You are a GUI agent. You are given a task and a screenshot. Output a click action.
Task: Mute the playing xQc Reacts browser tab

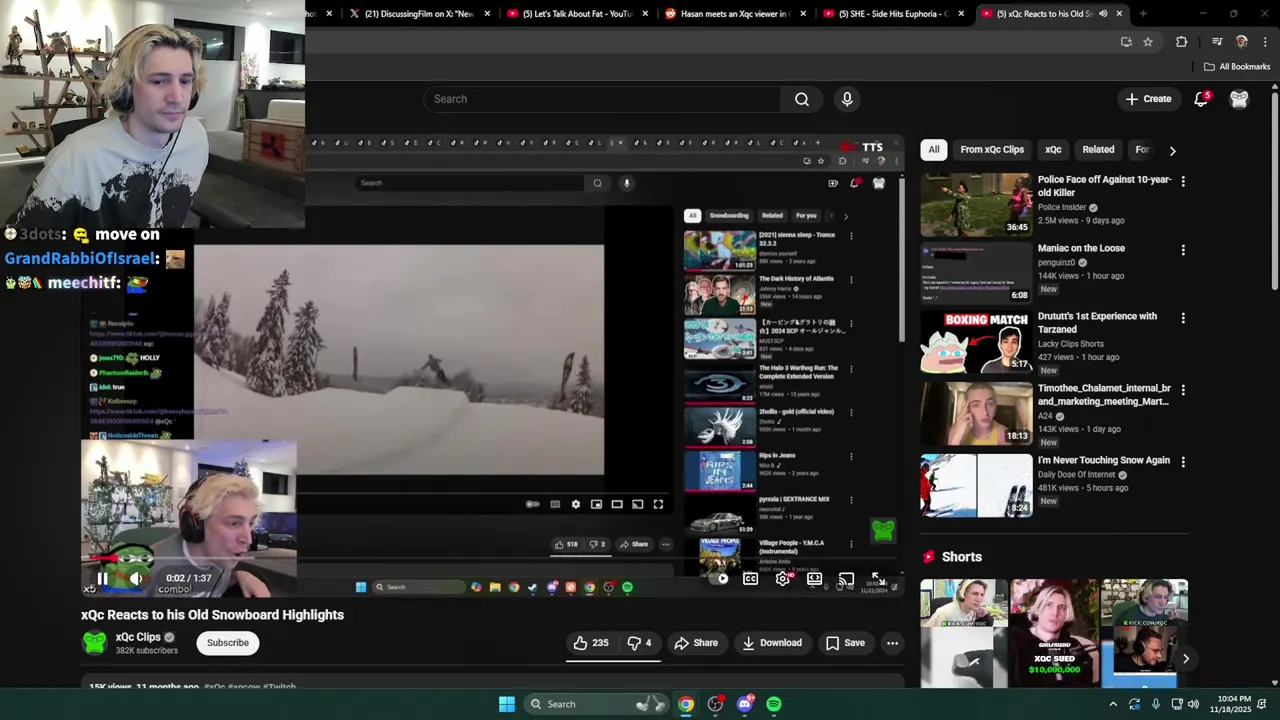[x=1103, y=14]
